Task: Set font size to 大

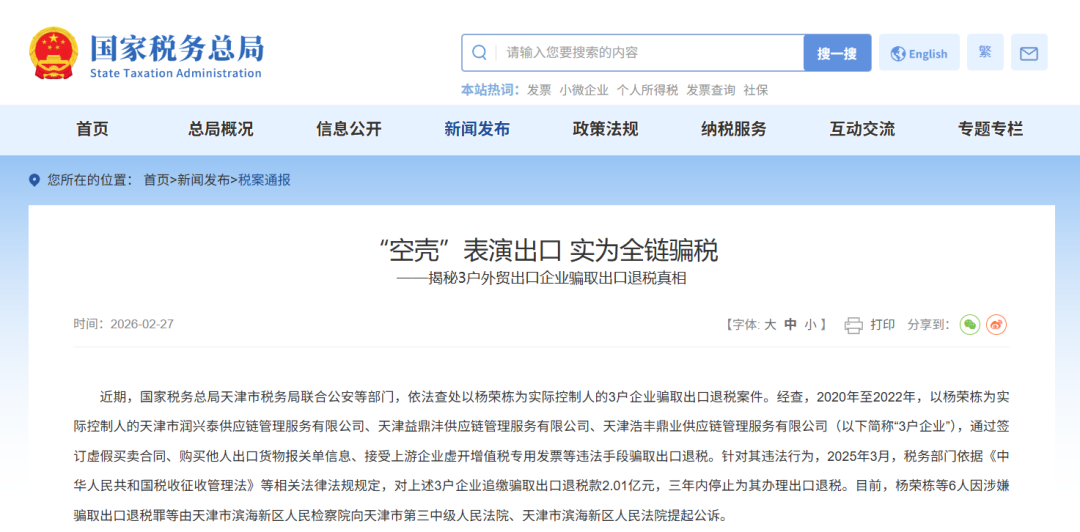Action: 770,325
